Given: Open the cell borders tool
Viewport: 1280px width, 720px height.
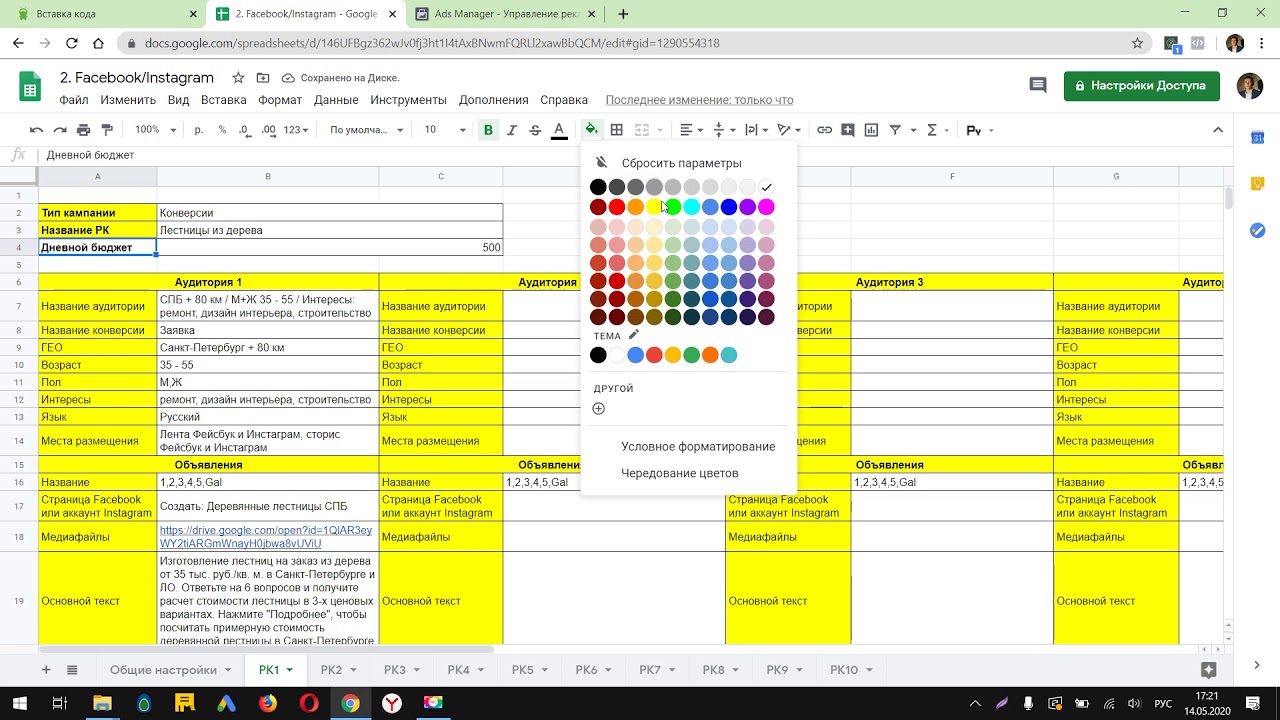Looking at the screenshot, I should point(617,130).
